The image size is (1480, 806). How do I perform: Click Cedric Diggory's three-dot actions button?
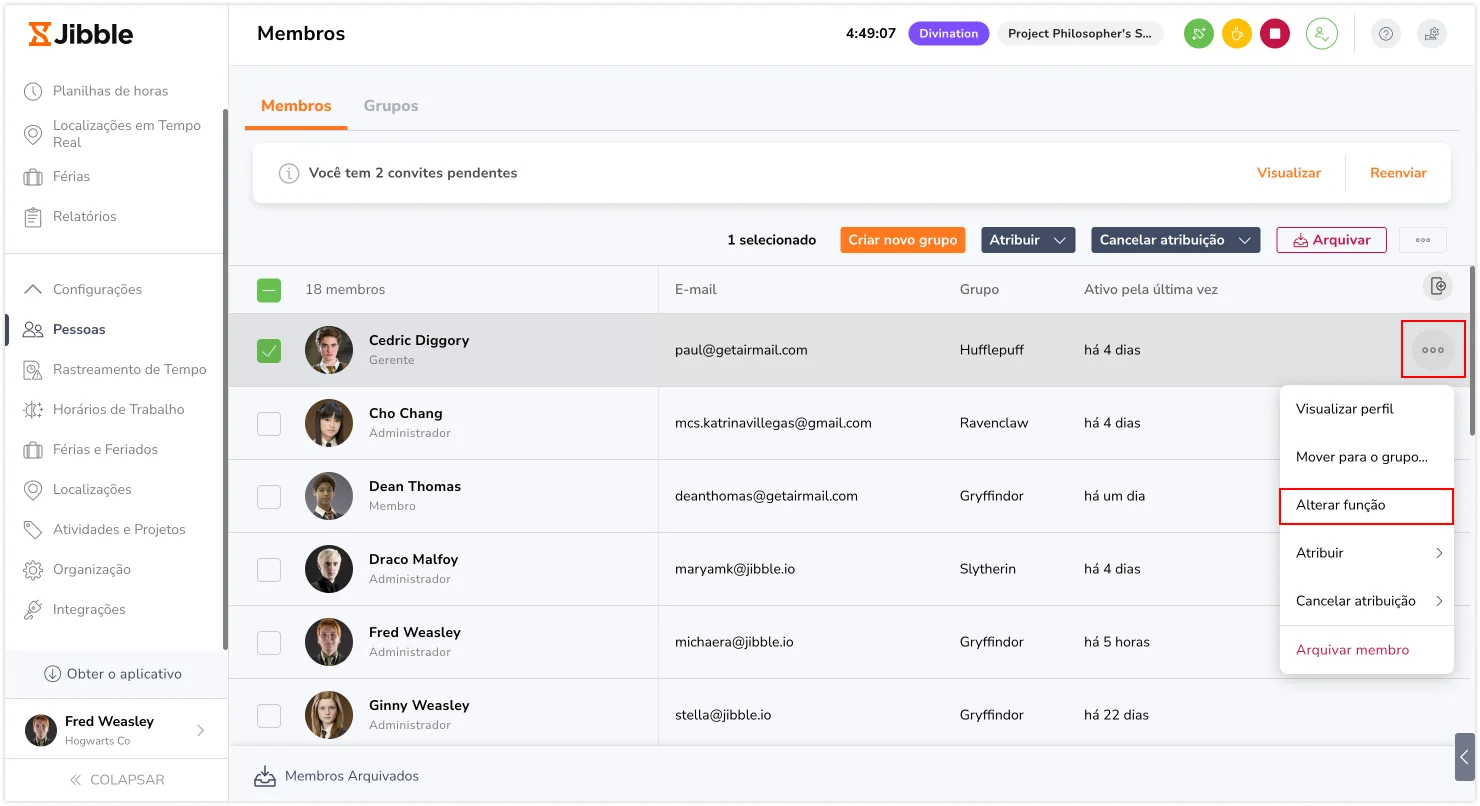(1433, 350)
